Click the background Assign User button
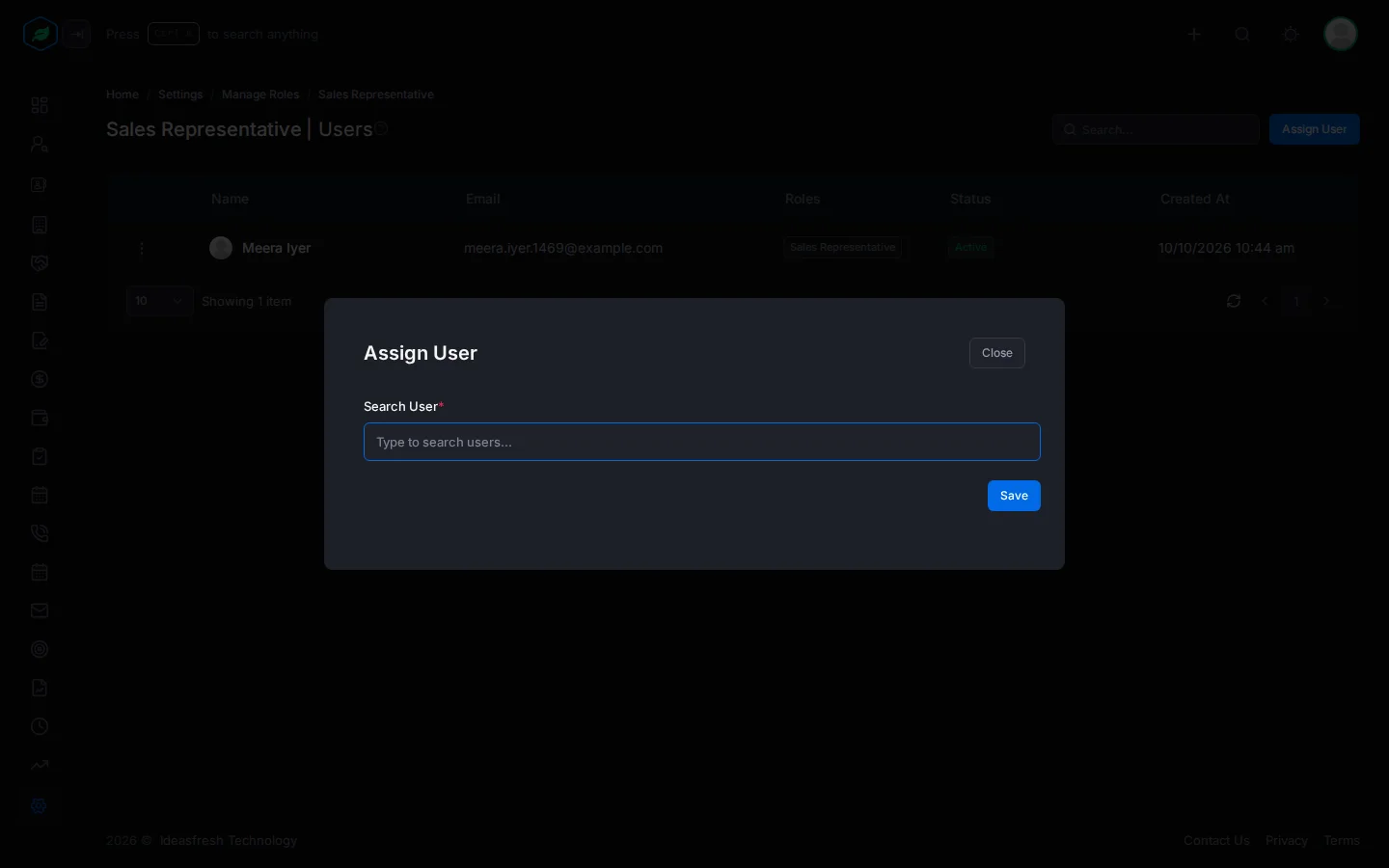1389x868 pixels. pos(1315,129)
